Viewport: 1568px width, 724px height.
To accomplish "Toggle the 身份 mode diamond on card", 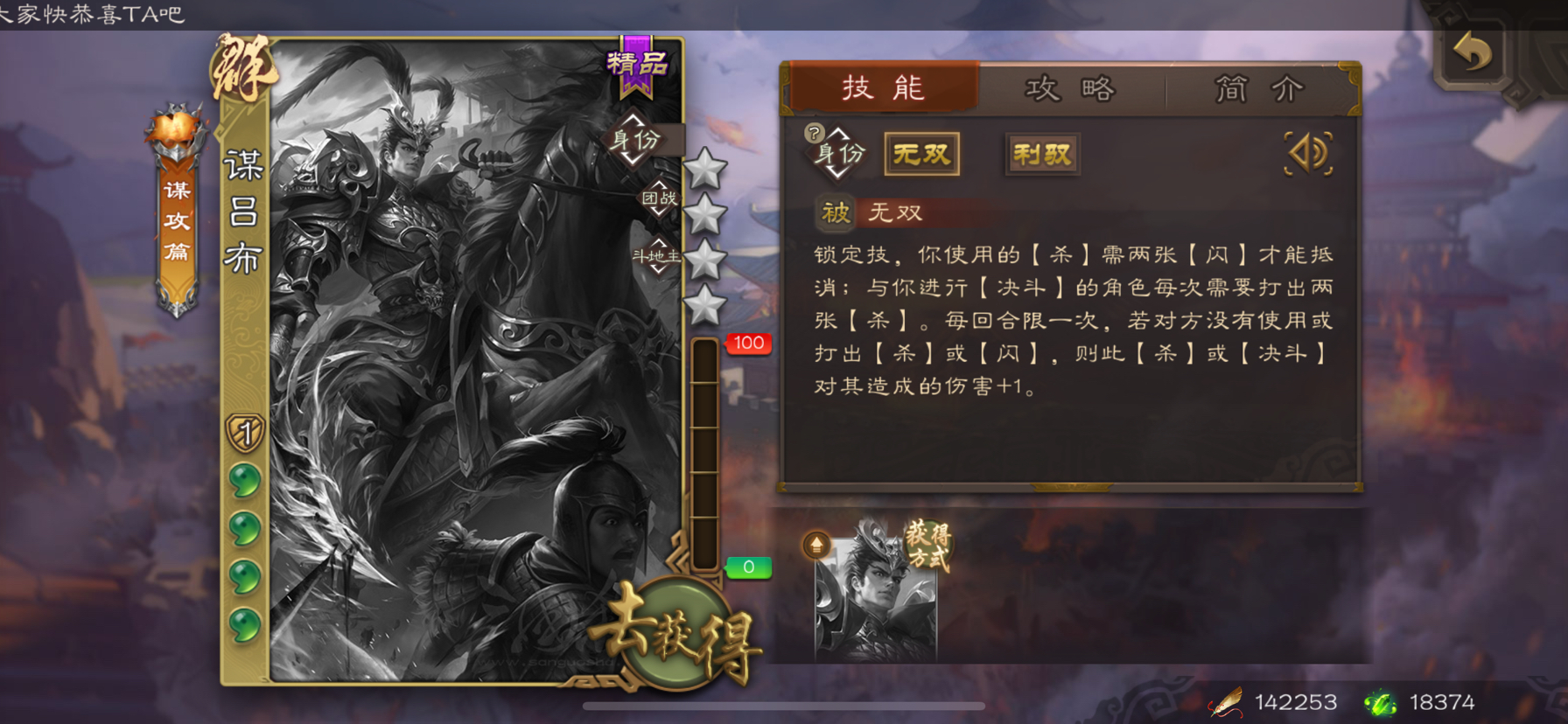I will (635, 139).
